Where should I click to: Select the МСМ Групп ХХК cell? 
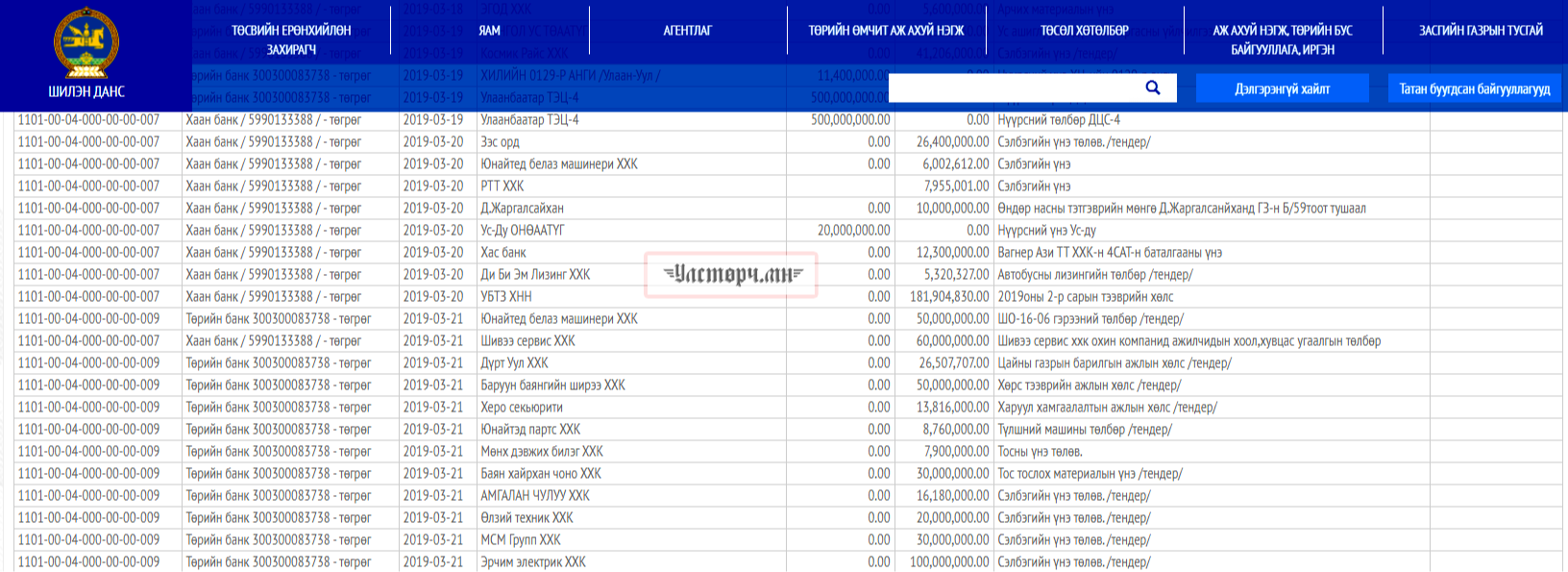[521, 540]
